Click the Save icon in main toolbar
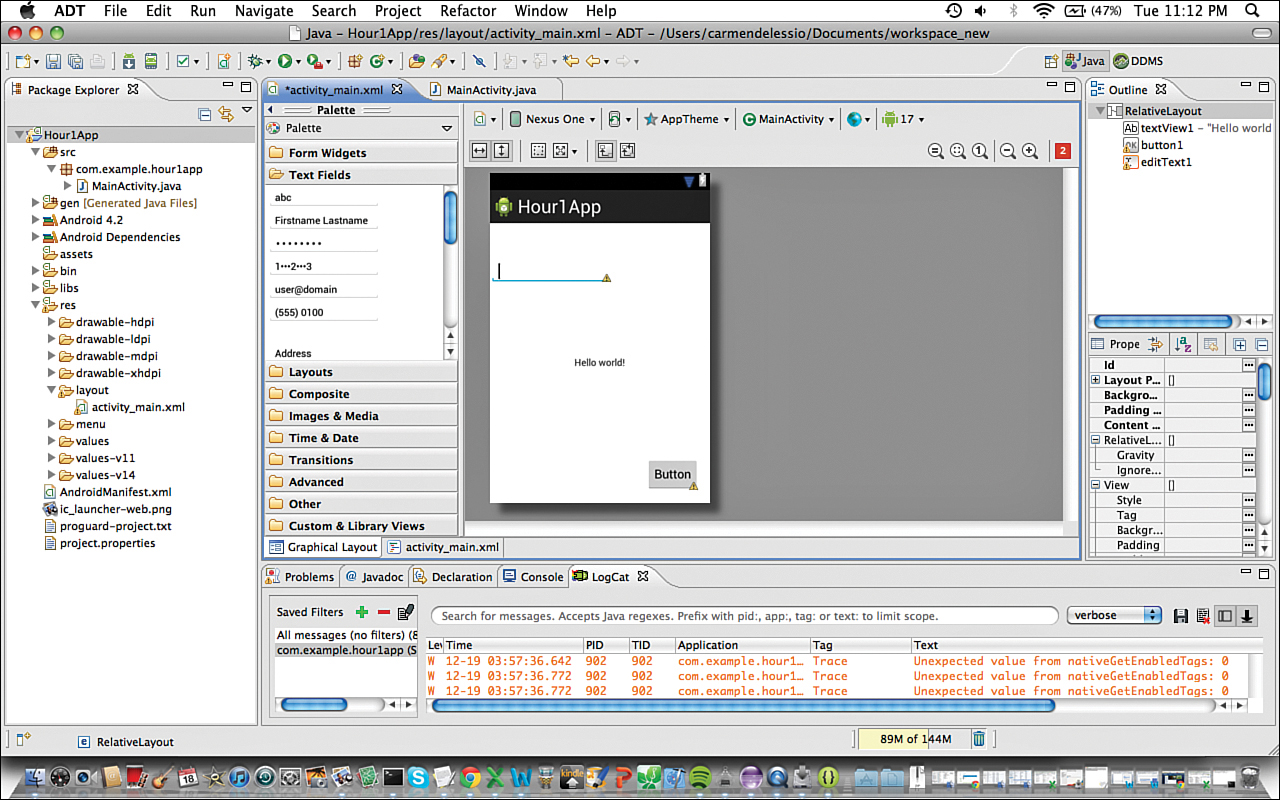 pos(53,61)
